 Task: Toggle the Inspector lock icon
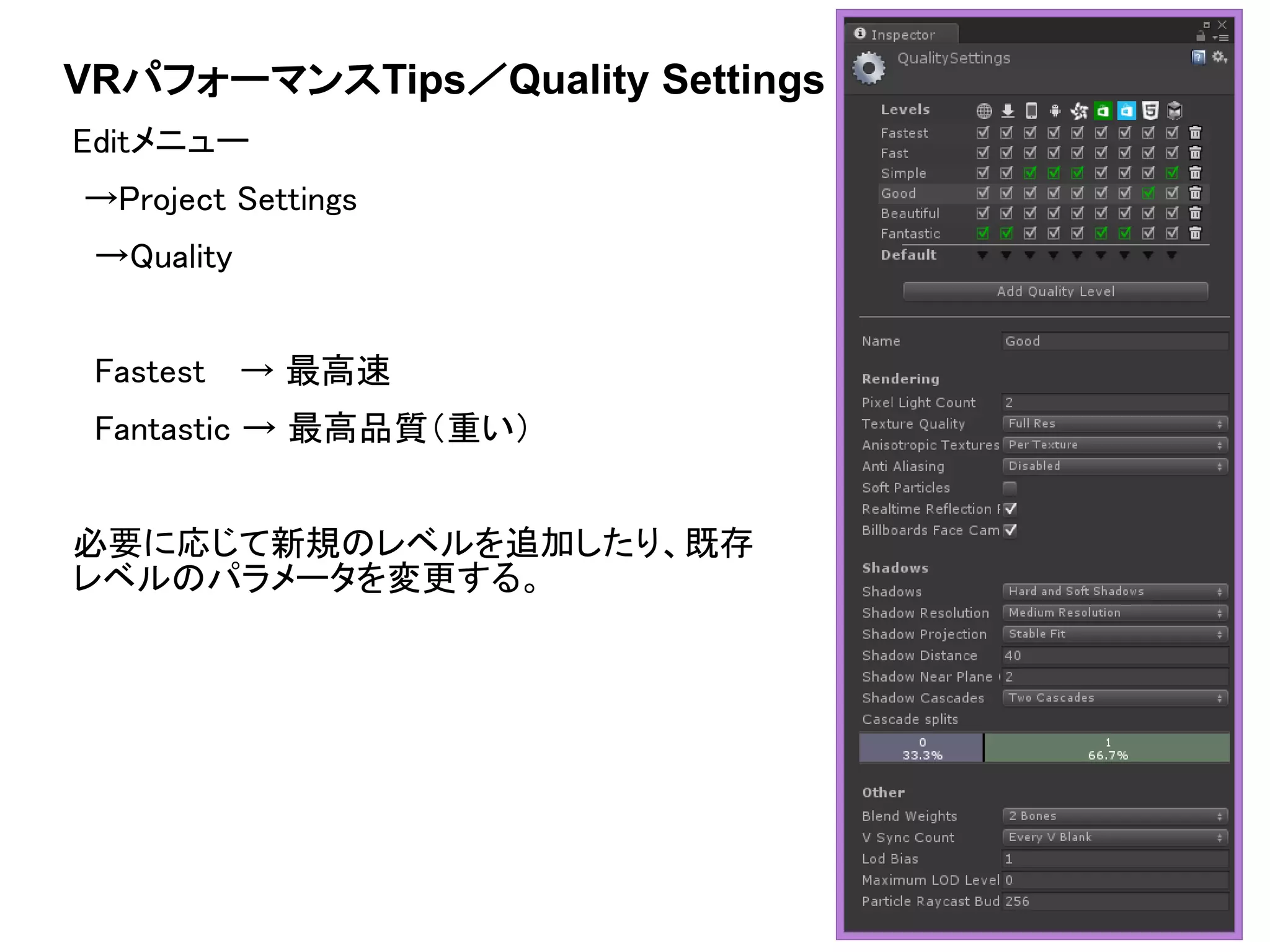click(x=1201, y=37)
